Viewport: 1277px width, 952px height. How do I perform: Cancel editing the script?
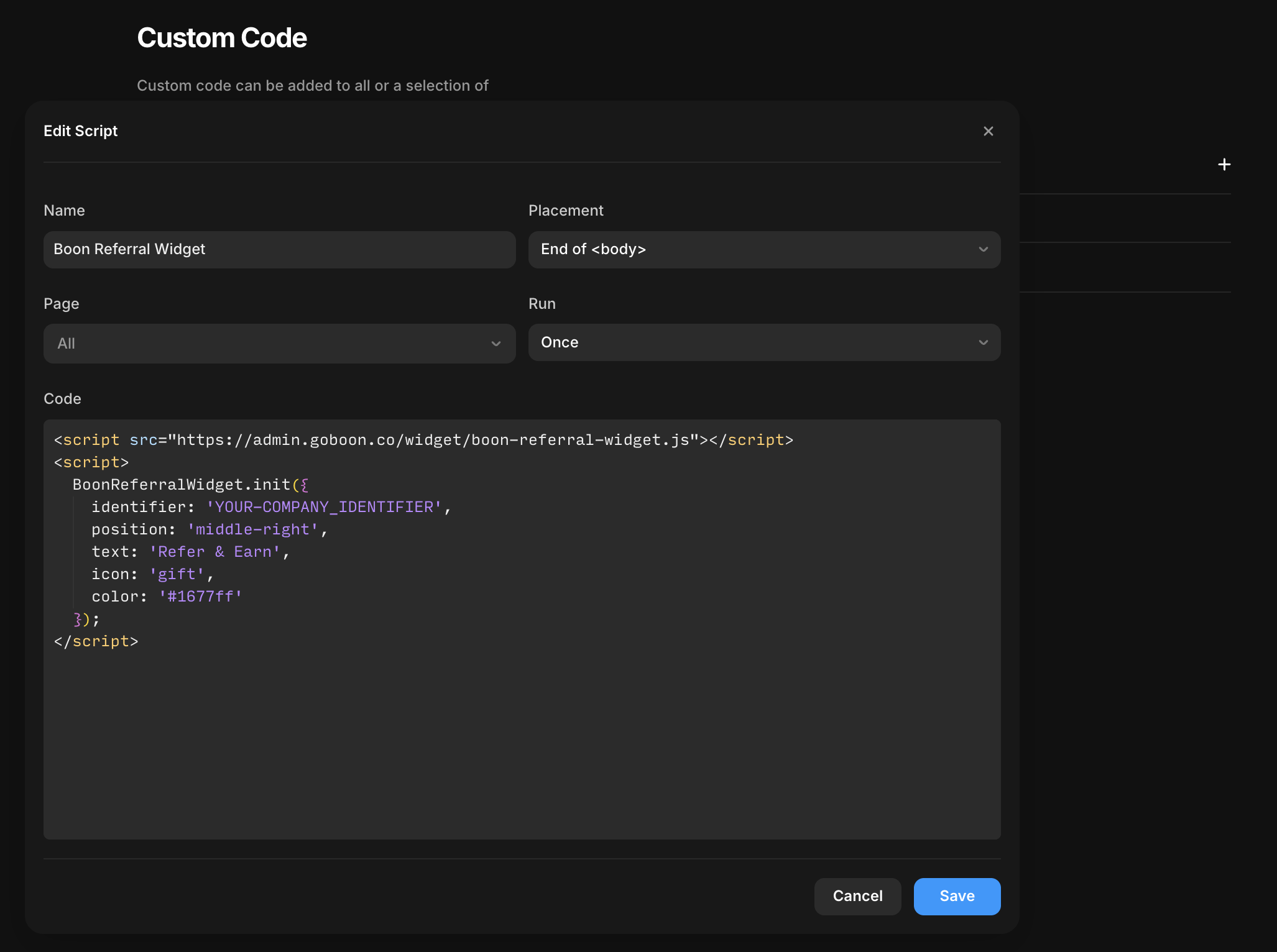[857, 896]
